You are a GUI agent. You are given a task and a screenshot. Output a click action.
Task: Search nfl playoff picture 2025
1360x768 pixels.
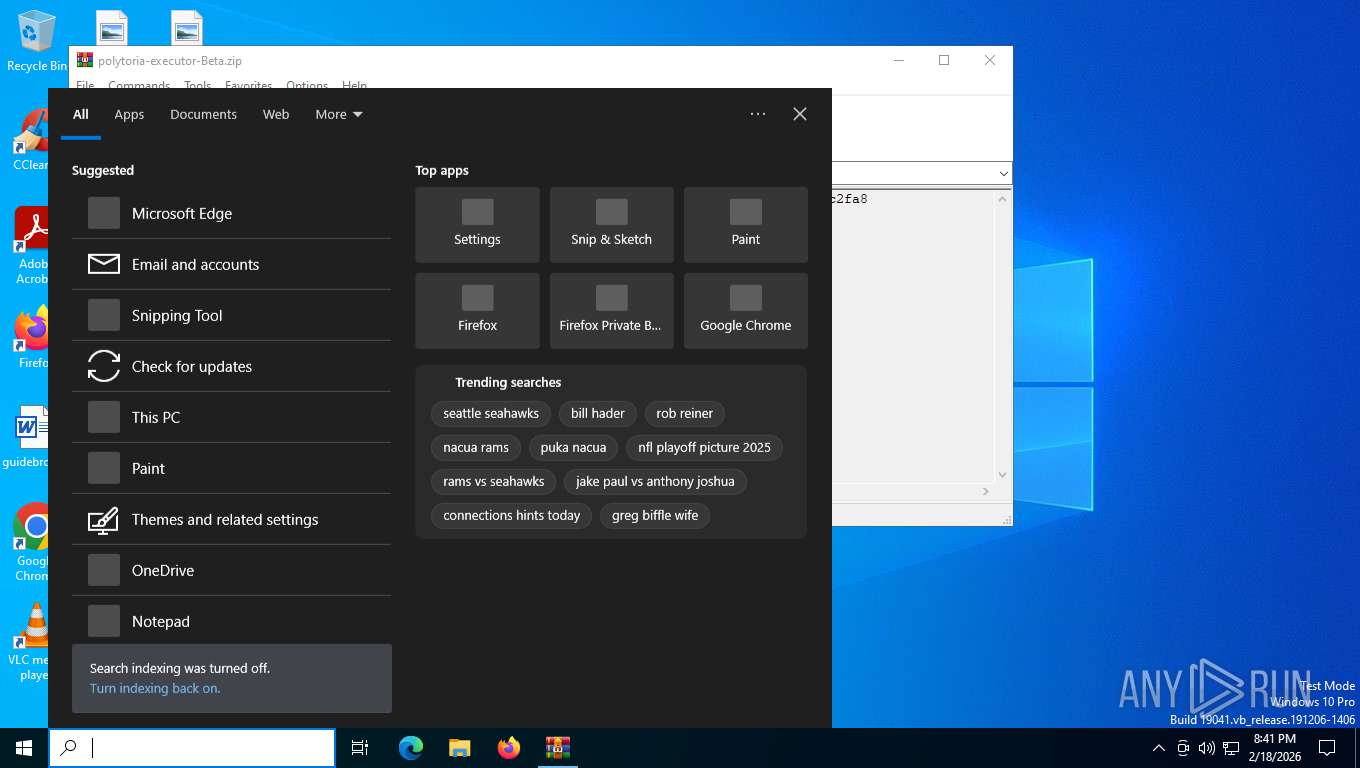pyautogui.click(x=704, y=447)
